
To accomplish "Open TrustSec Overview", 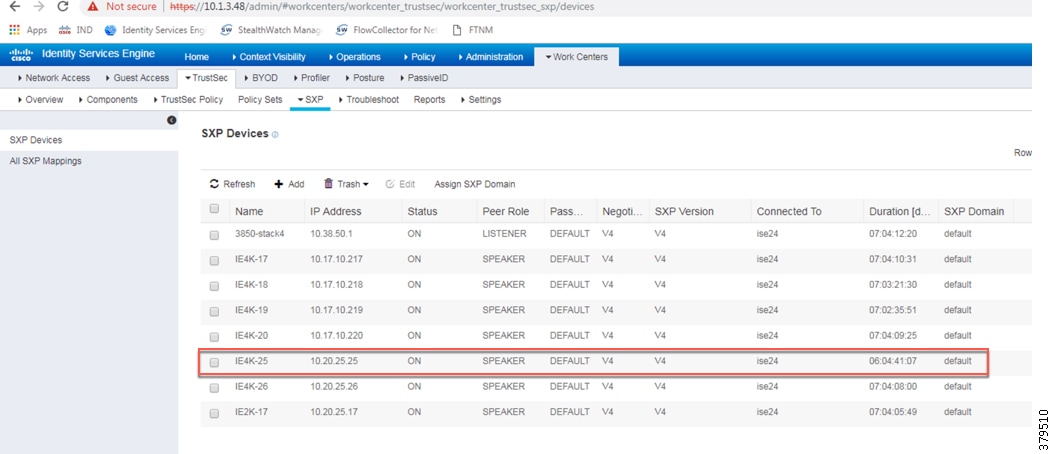I will click(40, 100).
